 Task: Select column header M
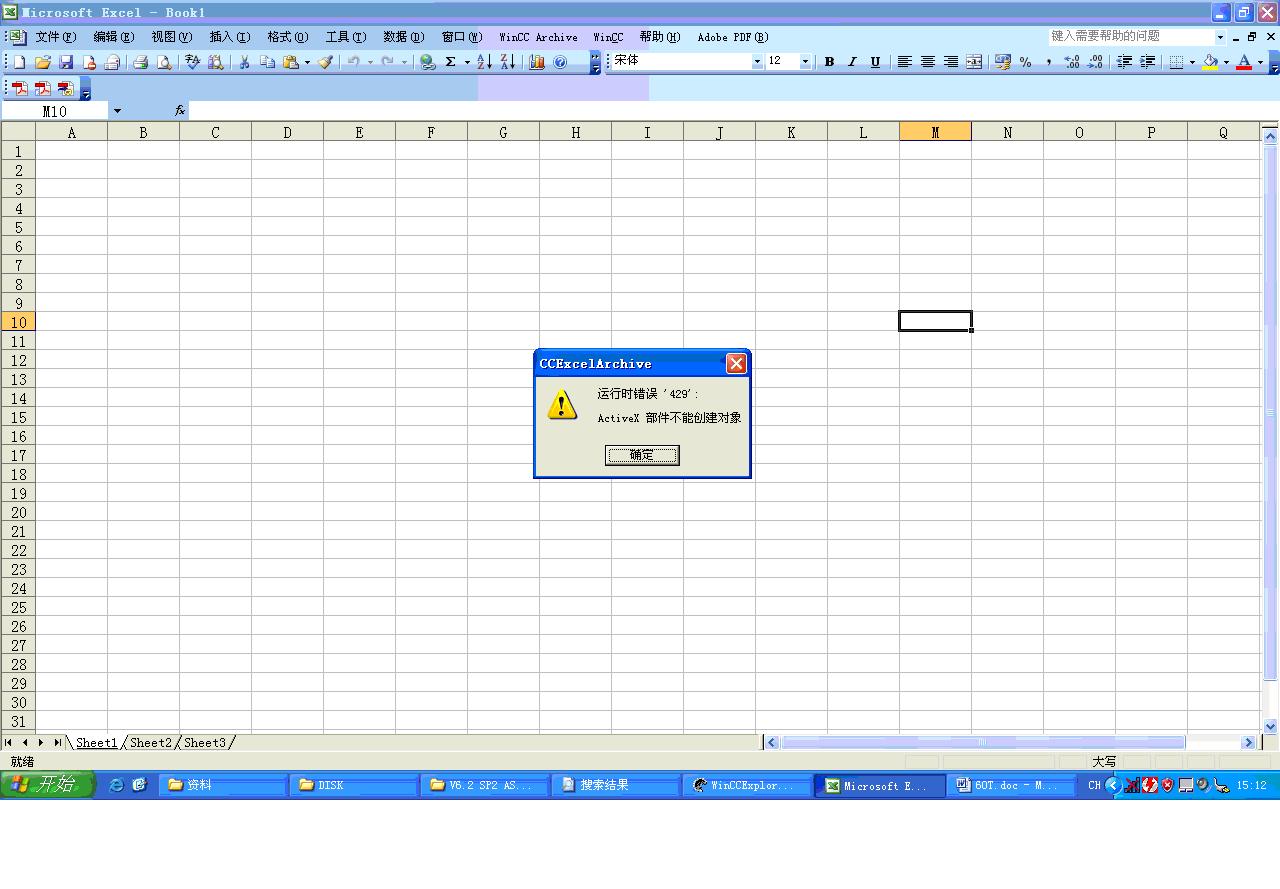click(935, 132)
